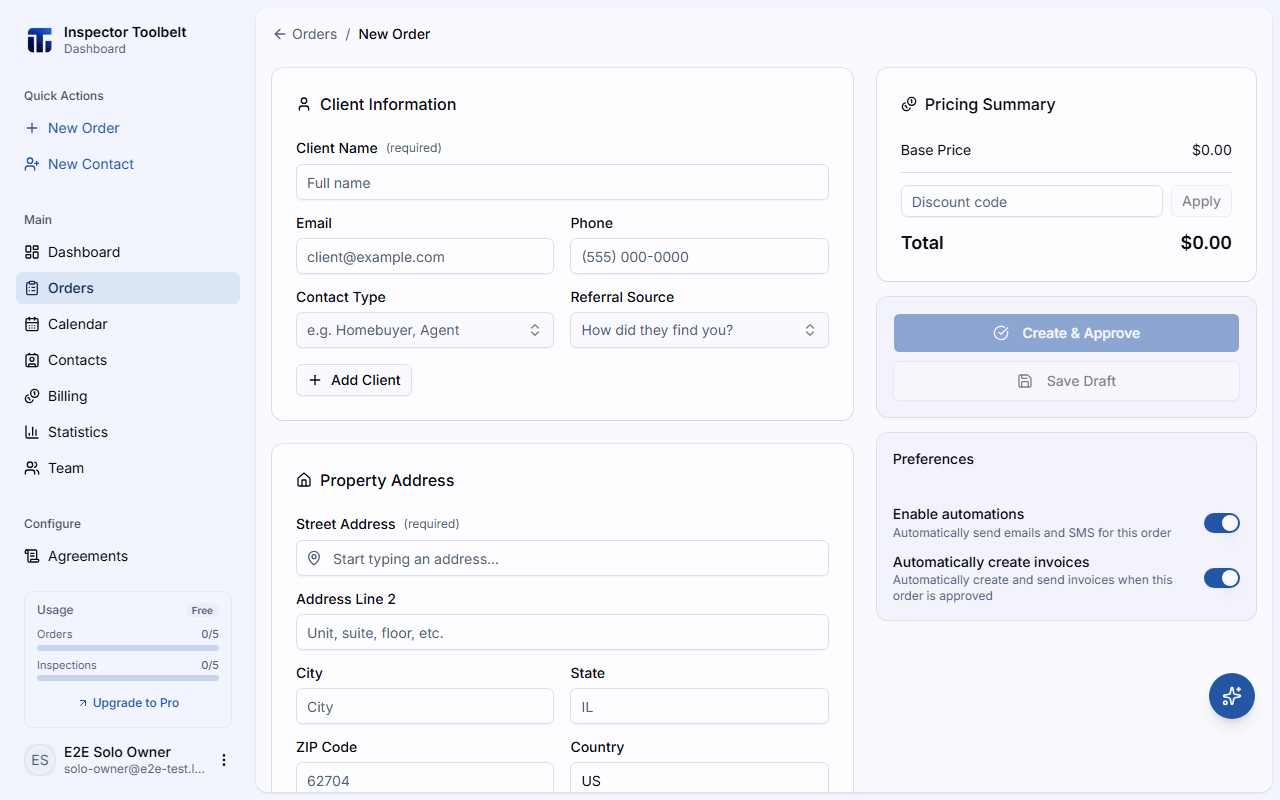Click the back arrow before Orders breadcrumb
This screenshot has width=1280, height=800.
pos(280,34)
